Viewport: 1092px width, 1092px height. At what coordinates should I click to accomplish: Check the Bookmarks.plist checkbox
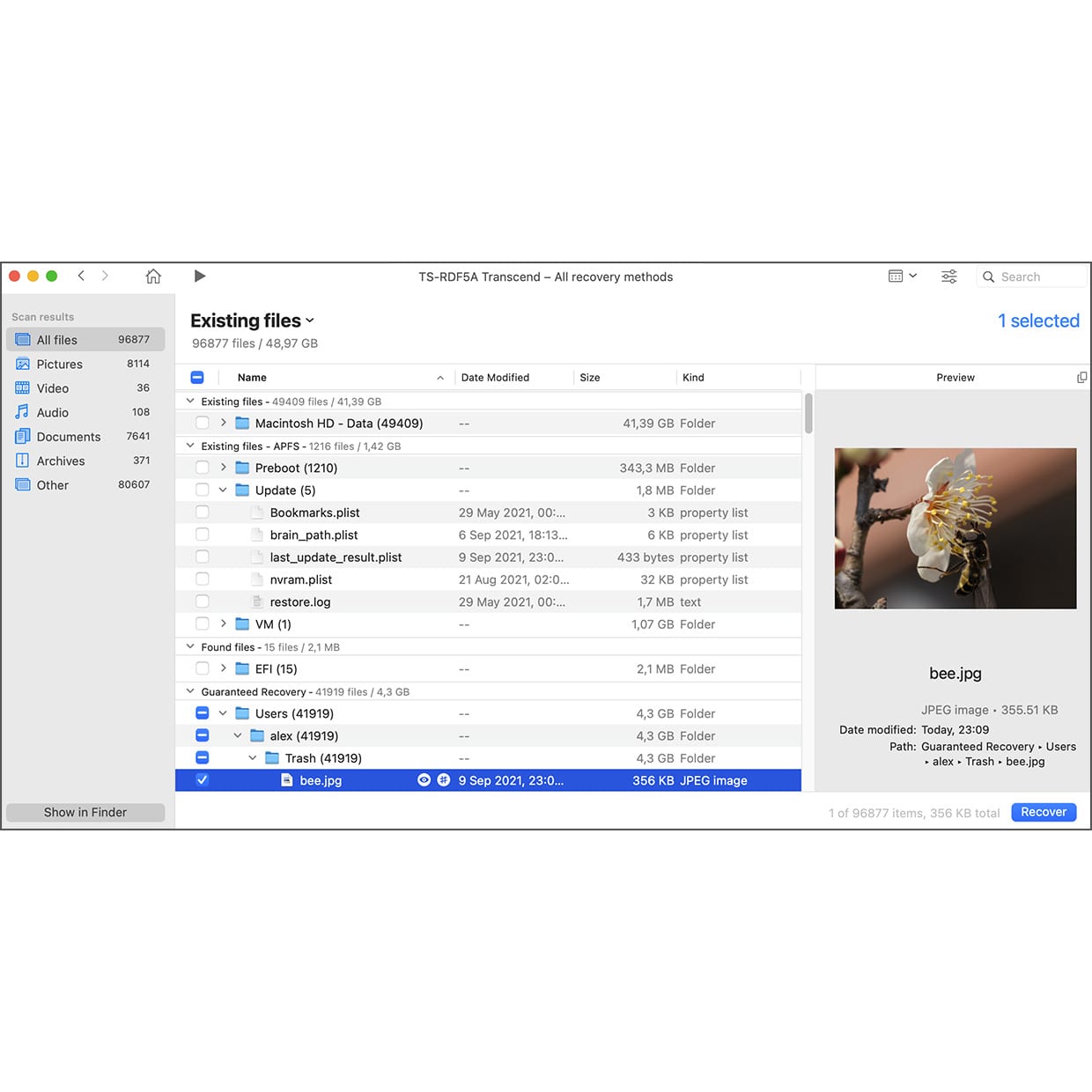(203, 513)
